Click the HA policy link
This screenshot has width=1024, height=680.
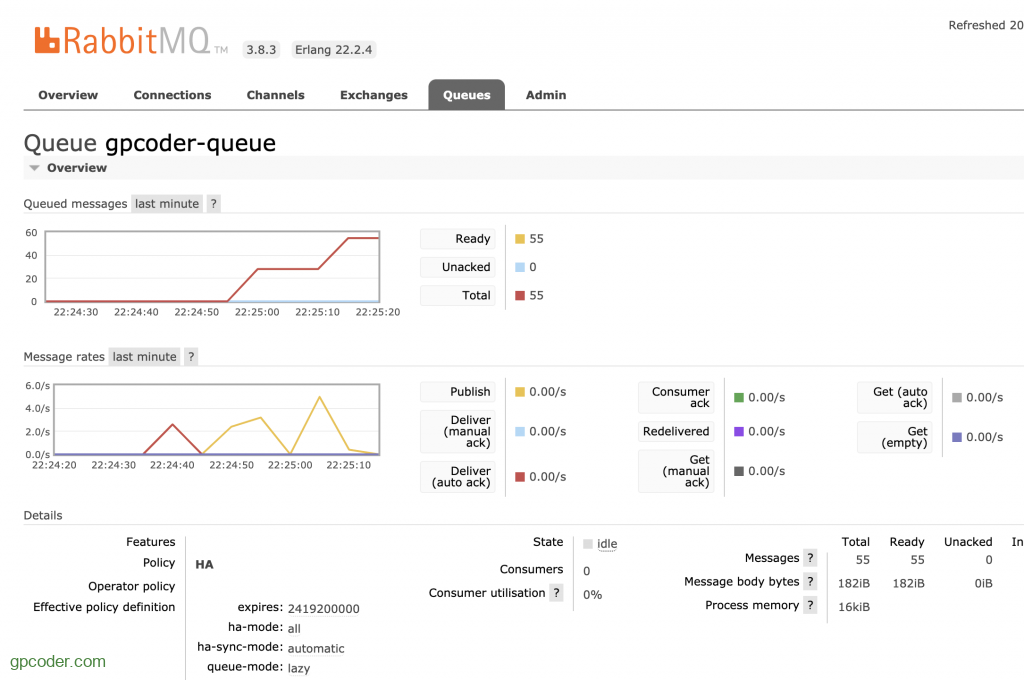tap(204, 564)
